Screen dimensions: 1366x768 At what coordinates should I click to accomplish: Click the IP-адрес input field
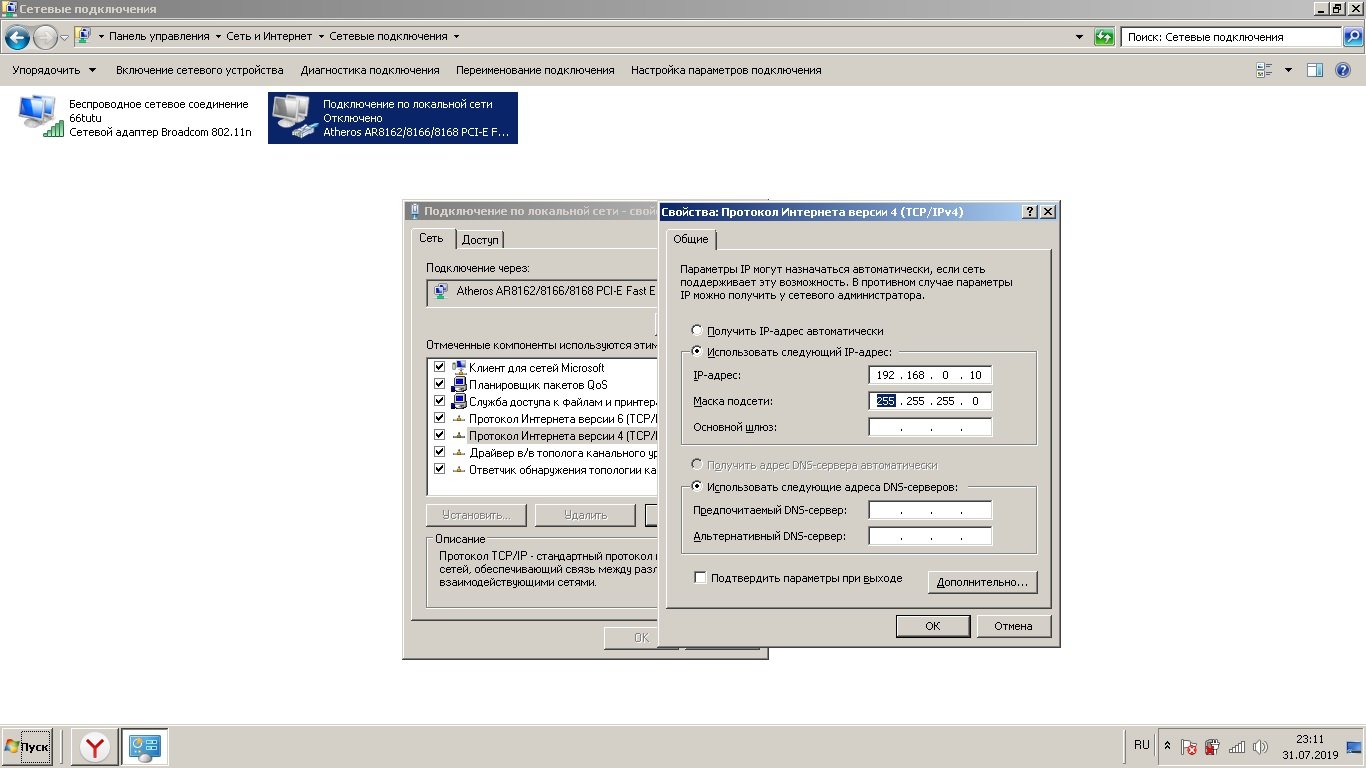(930, 375)
